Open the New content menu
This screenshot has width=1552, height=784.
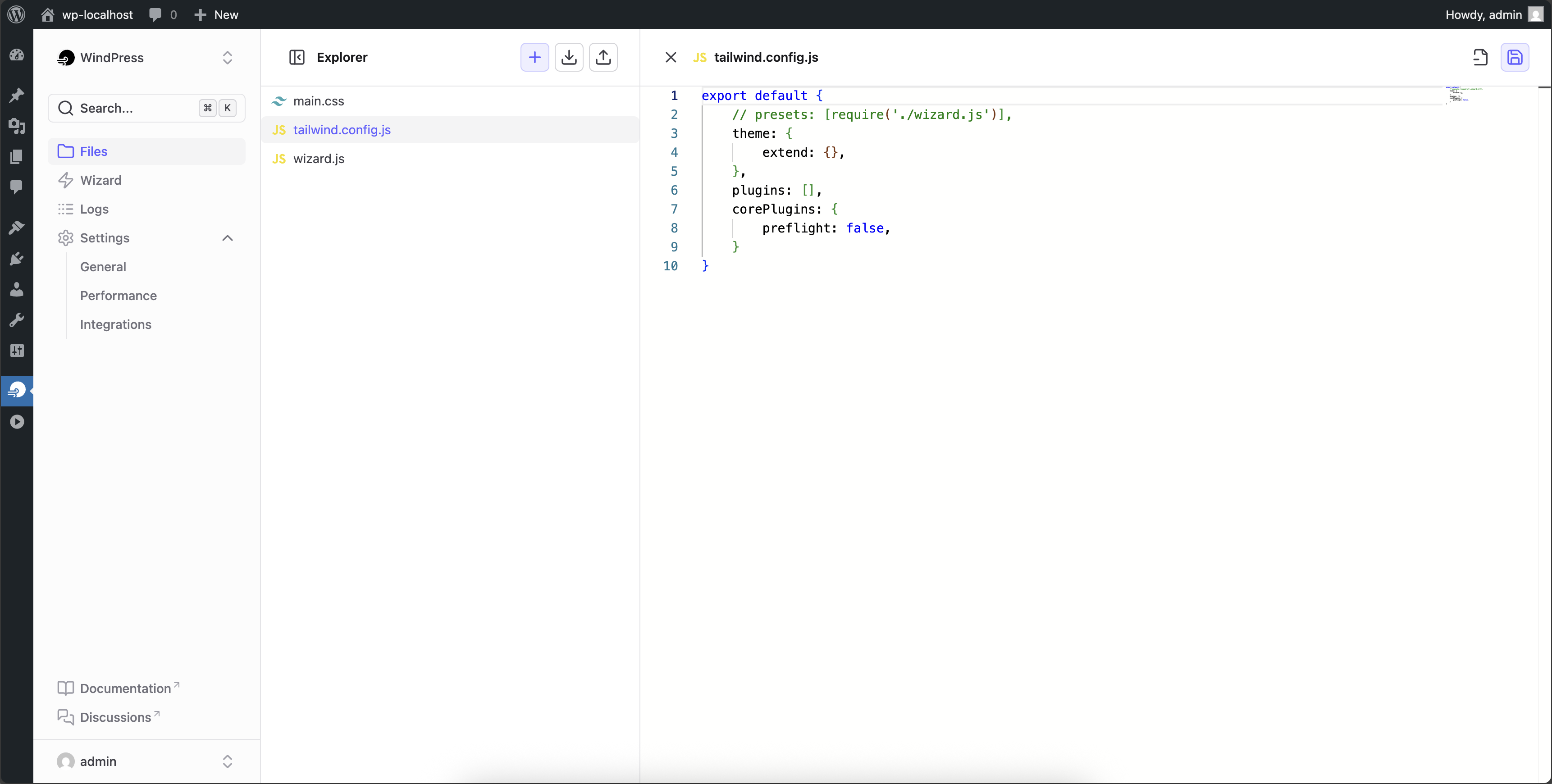coord(216,14)
